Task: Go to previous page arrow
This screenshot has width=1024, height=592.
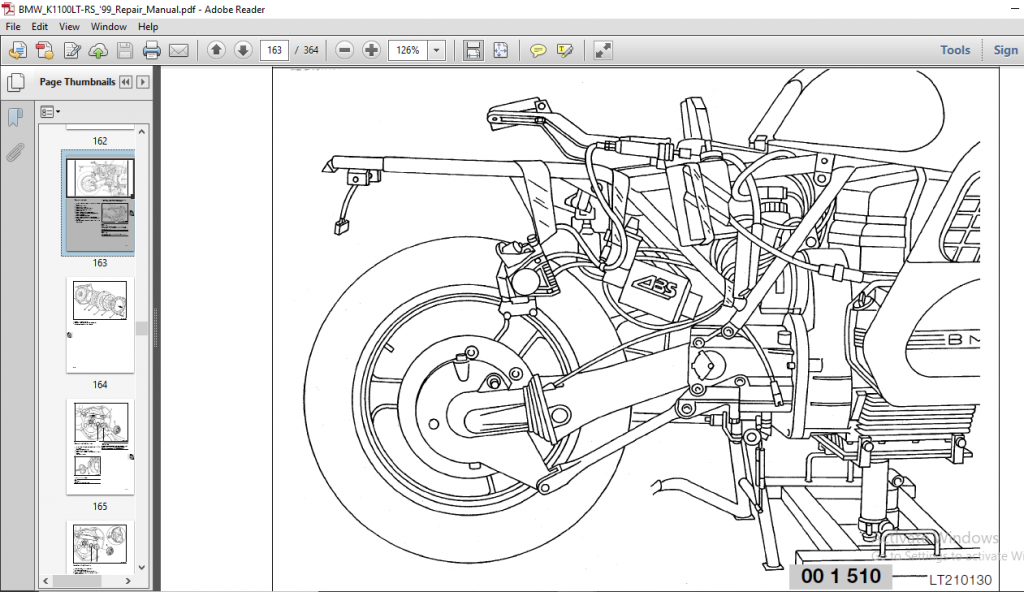Action: point(216,50)
